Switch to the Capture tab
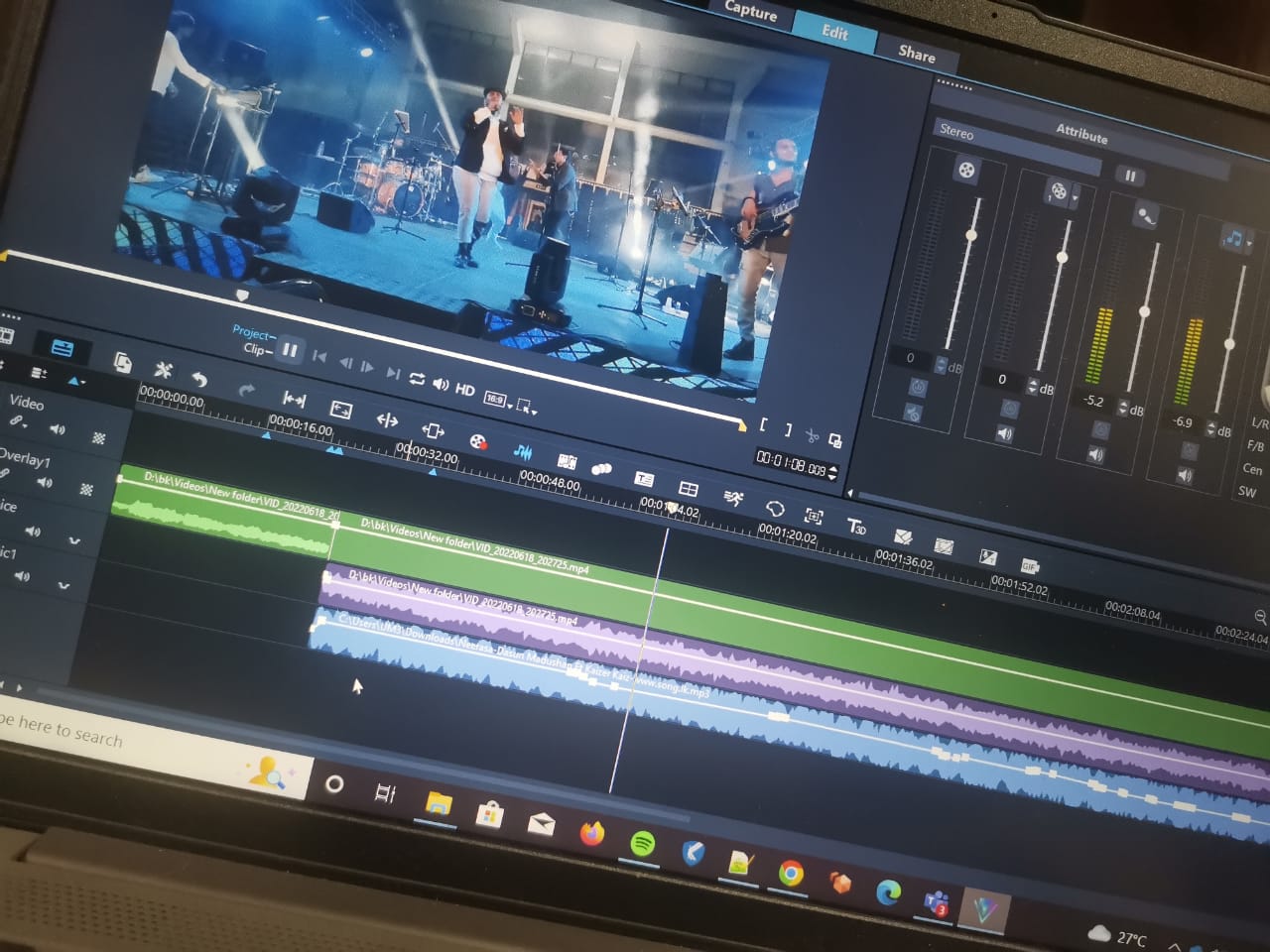 tap(751, 13)
